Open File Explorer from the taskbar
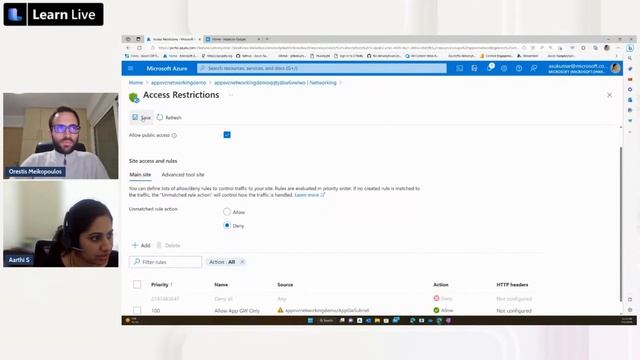Image resolution: width=640 pixels, height=360 pixels. pyautogui.click(x=377, y=320)
